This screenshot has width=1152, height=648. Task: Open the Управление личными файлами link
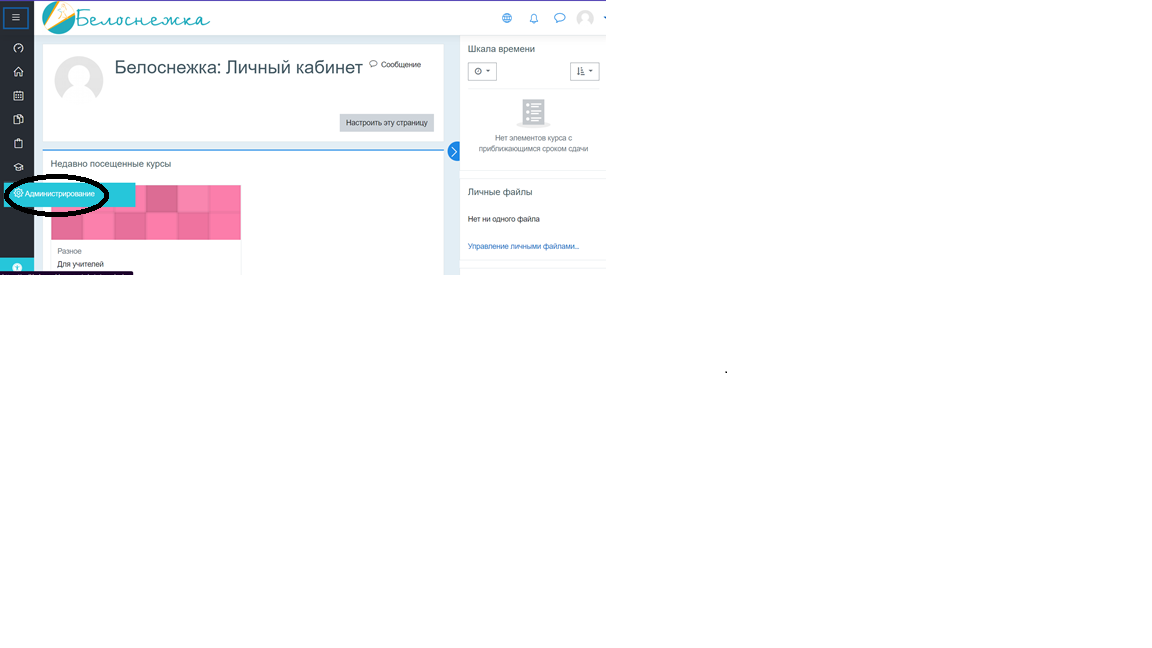coord(523,246)
